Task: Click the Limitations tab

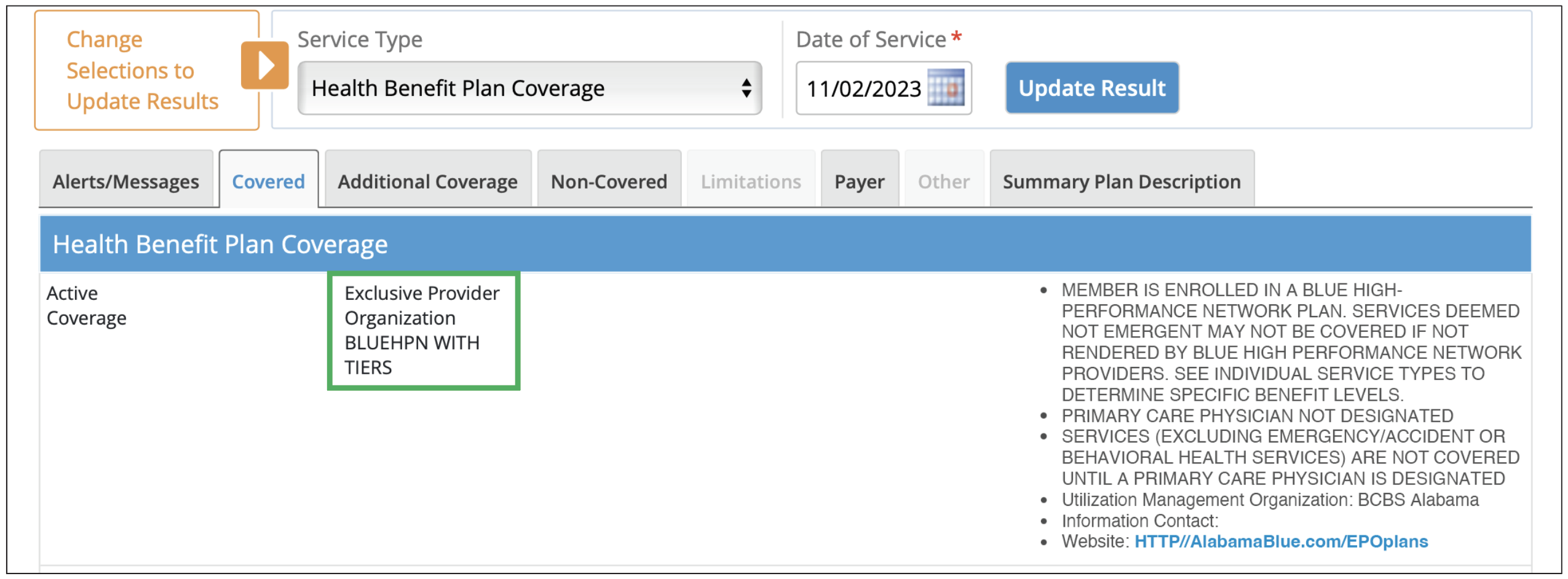Action: (750, 181)
